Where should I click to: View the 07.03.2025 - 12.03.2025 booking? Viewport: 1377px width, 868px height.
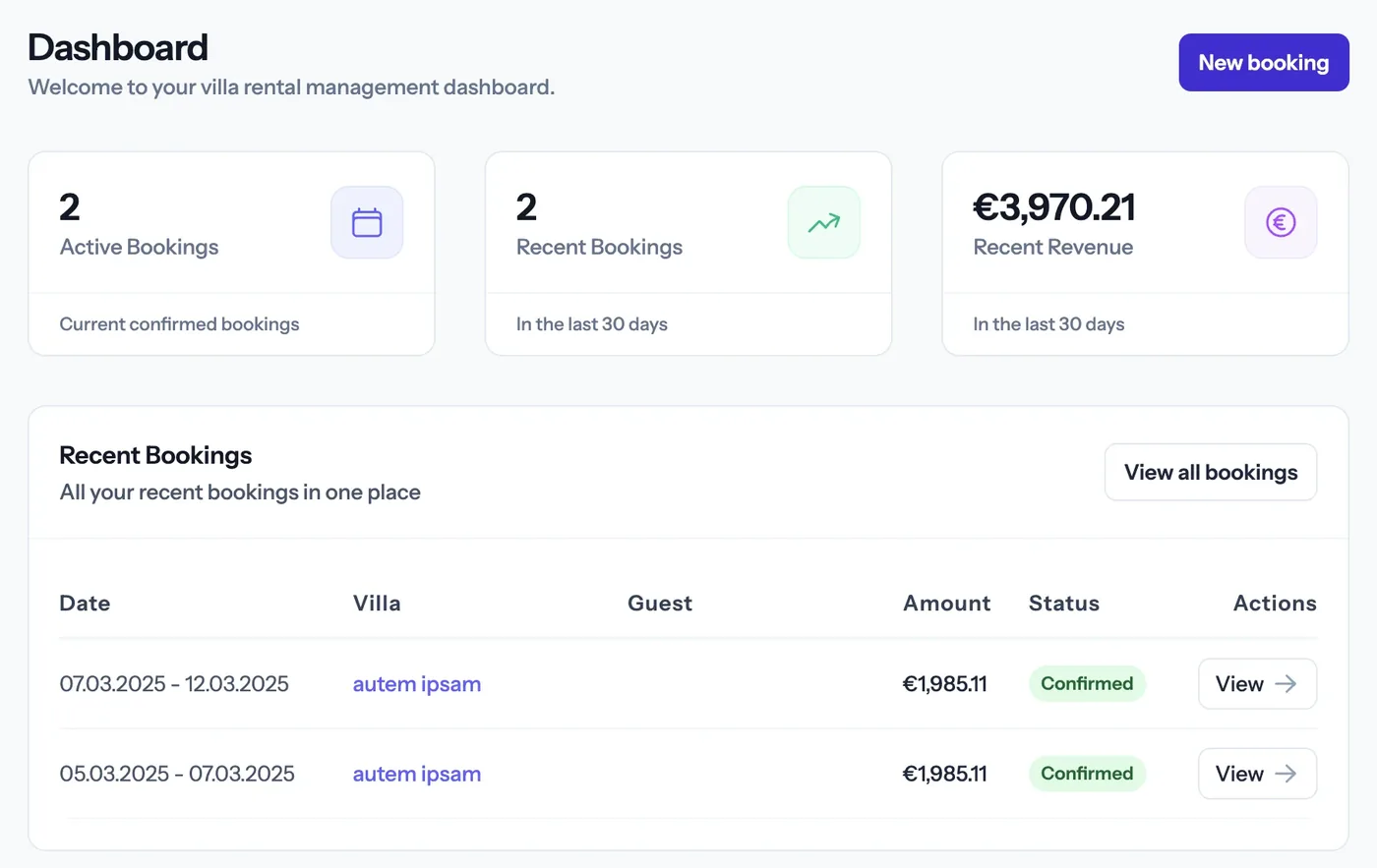pyautogui.click(x=1257, y=684)
